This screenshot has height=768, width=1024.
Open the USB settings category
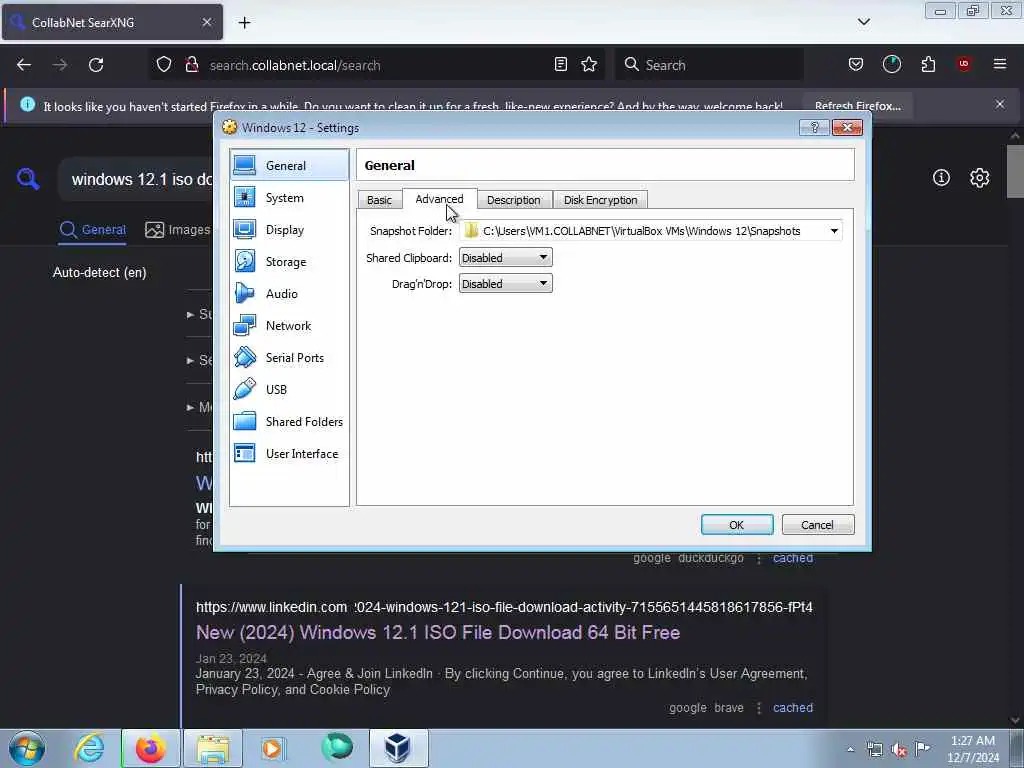pos(289,389)
